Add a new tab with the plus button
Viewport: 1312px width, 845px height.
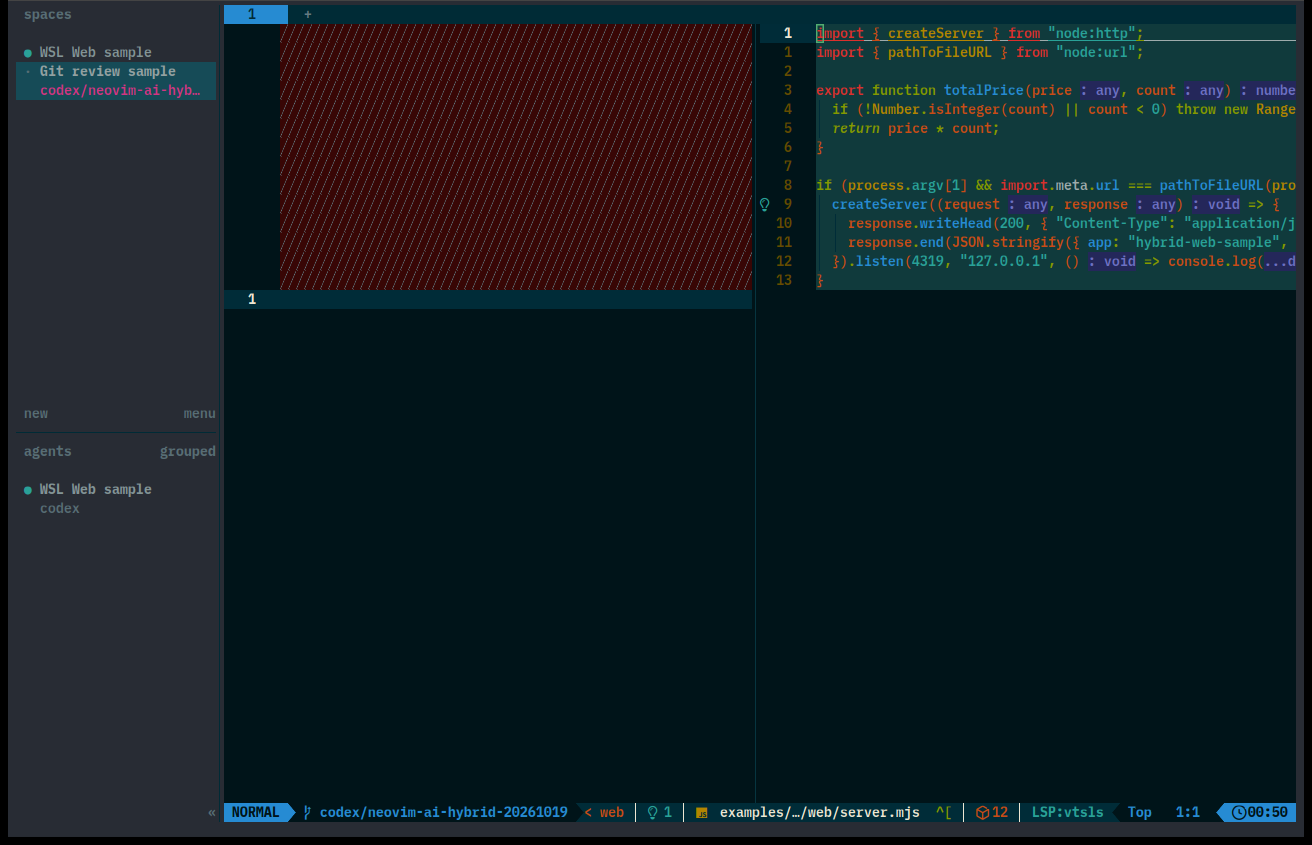click(308, 14)
